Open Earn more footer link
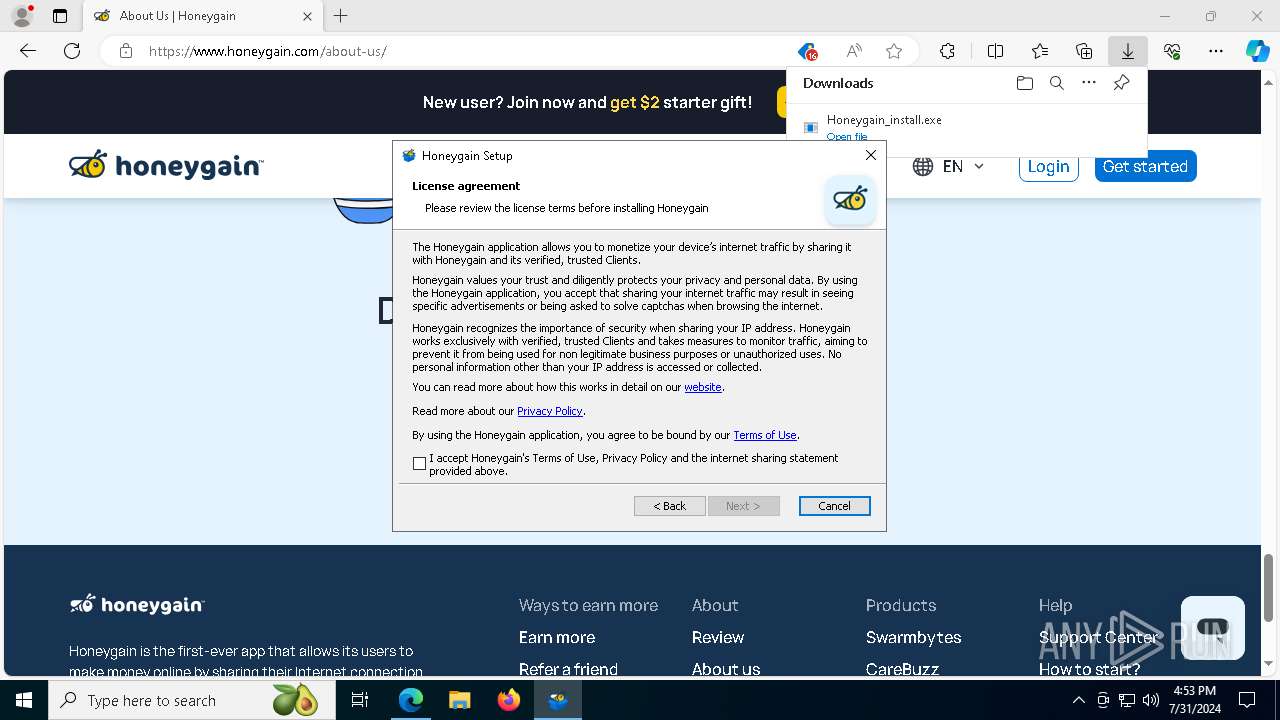This screenshot has width=1280, height=720. (x=557, y=637)
